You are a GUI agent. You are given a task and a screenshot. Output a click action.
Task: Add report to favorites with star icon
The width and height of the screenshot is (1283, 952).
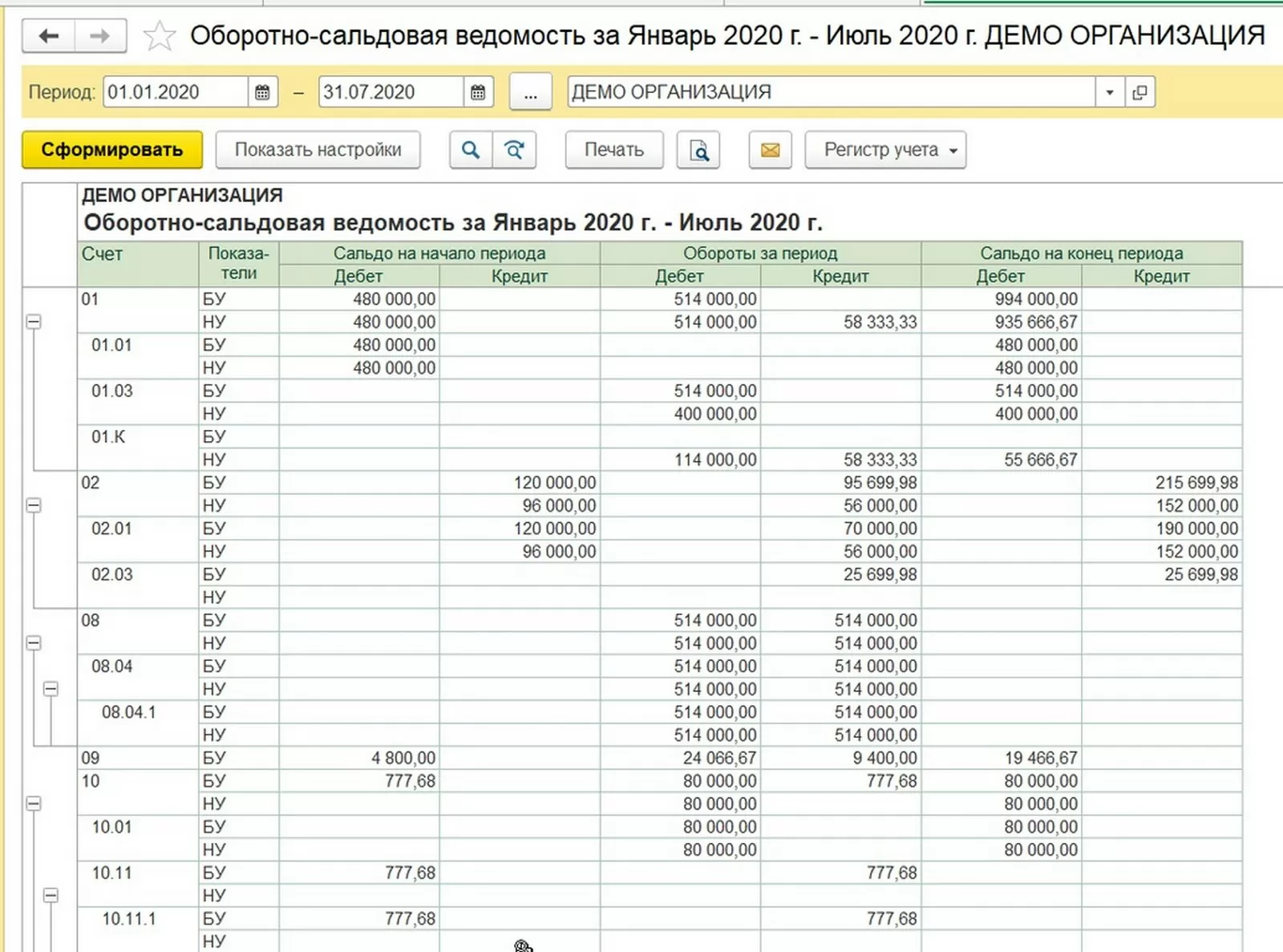coord(159,36)
